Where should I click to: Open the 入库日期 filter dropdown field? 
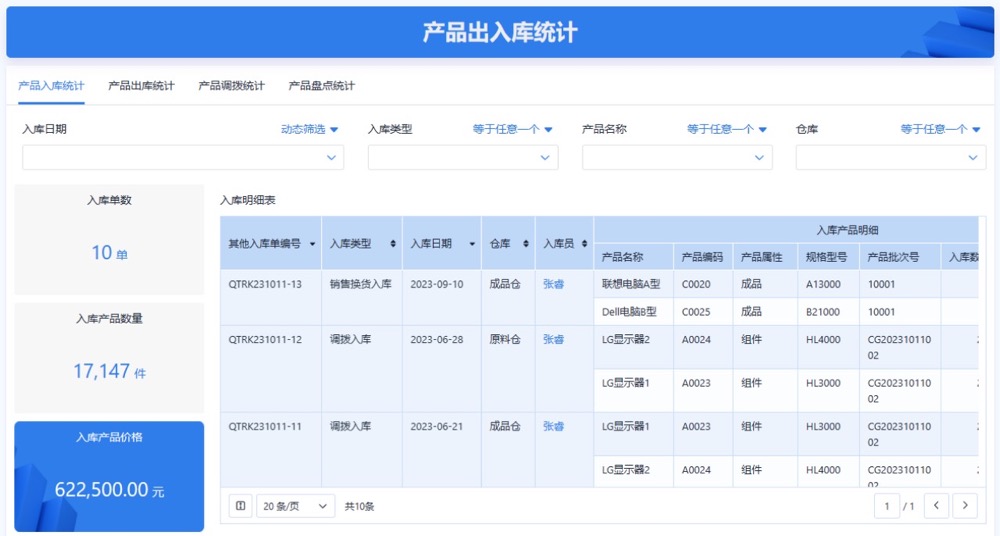pyautogui.click(x=183, y=158)
